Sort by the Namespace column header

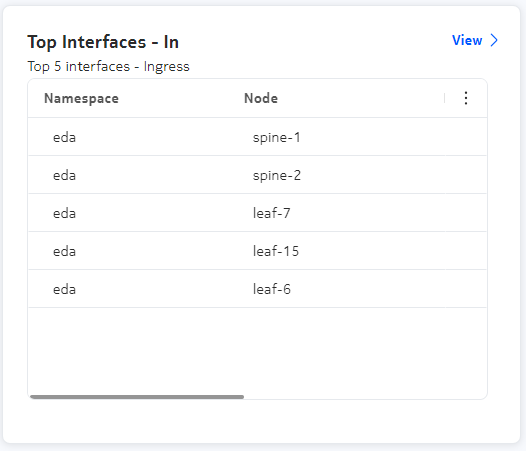click(81, 98)
